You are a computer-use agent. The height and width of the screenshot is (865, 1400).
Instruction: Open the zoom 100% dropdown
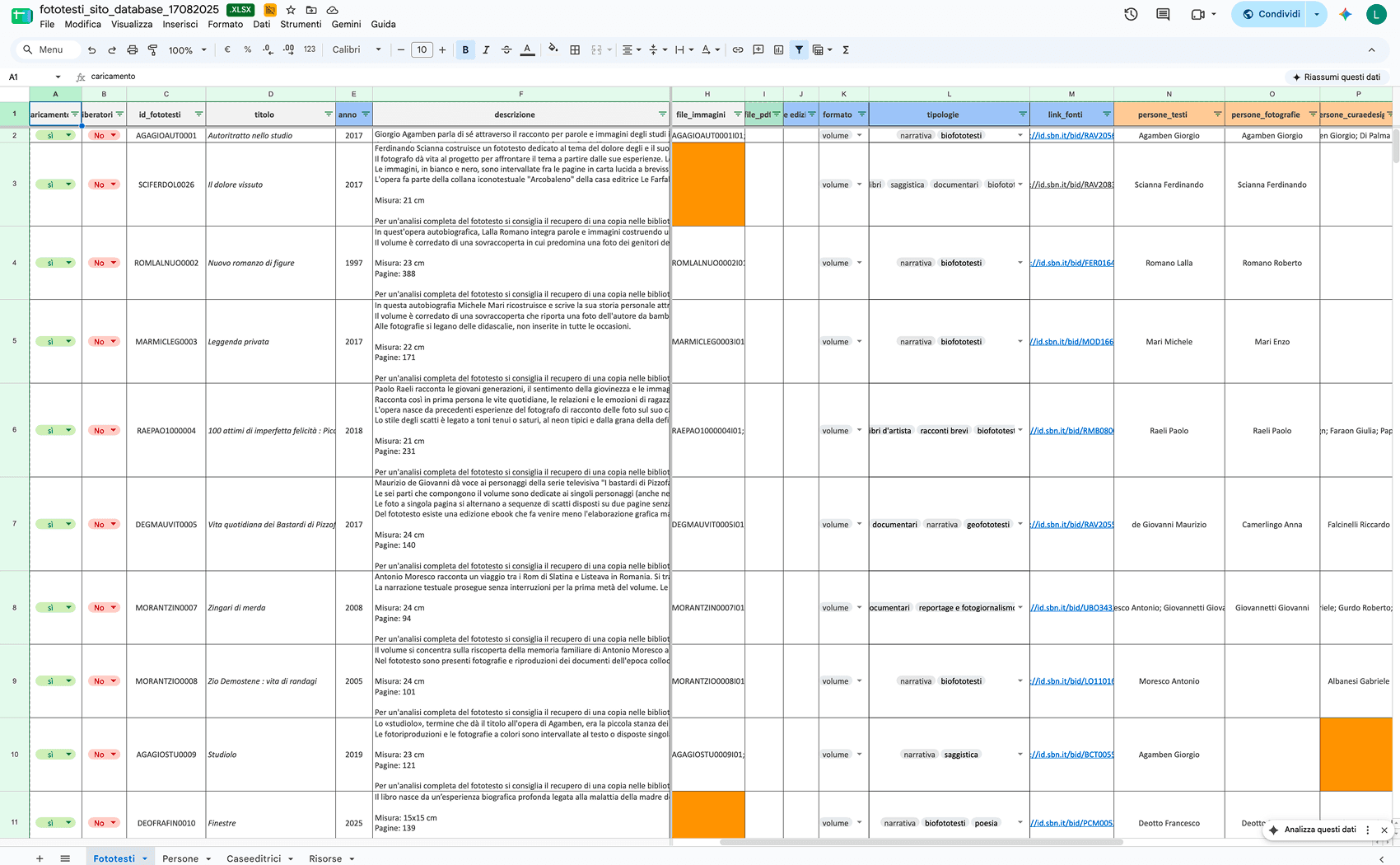[186, 50]
